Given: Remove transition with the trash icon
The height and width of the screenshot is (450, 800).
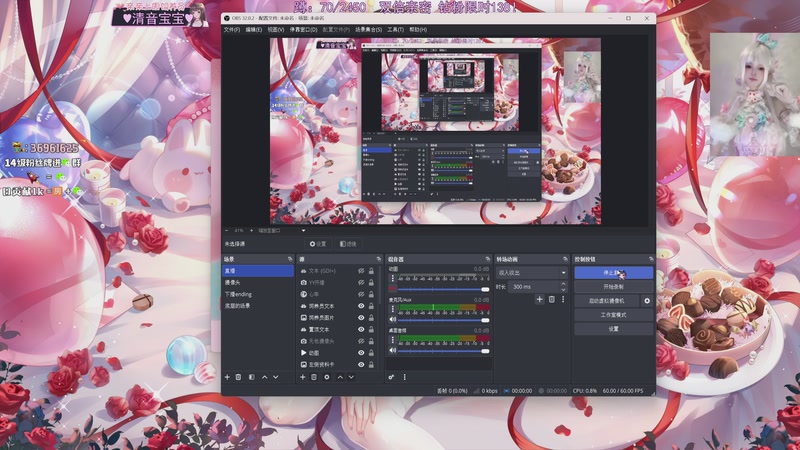Looking at the screenshot, I should tap(552, 299).
